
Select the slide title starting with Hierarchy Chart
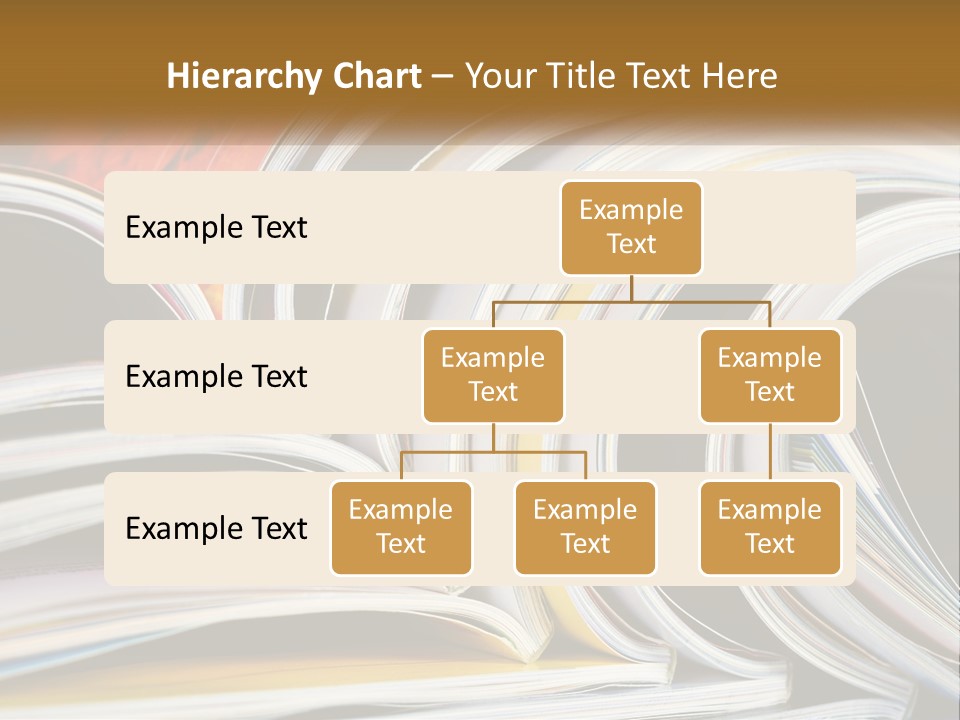click(x=471, y=76)
